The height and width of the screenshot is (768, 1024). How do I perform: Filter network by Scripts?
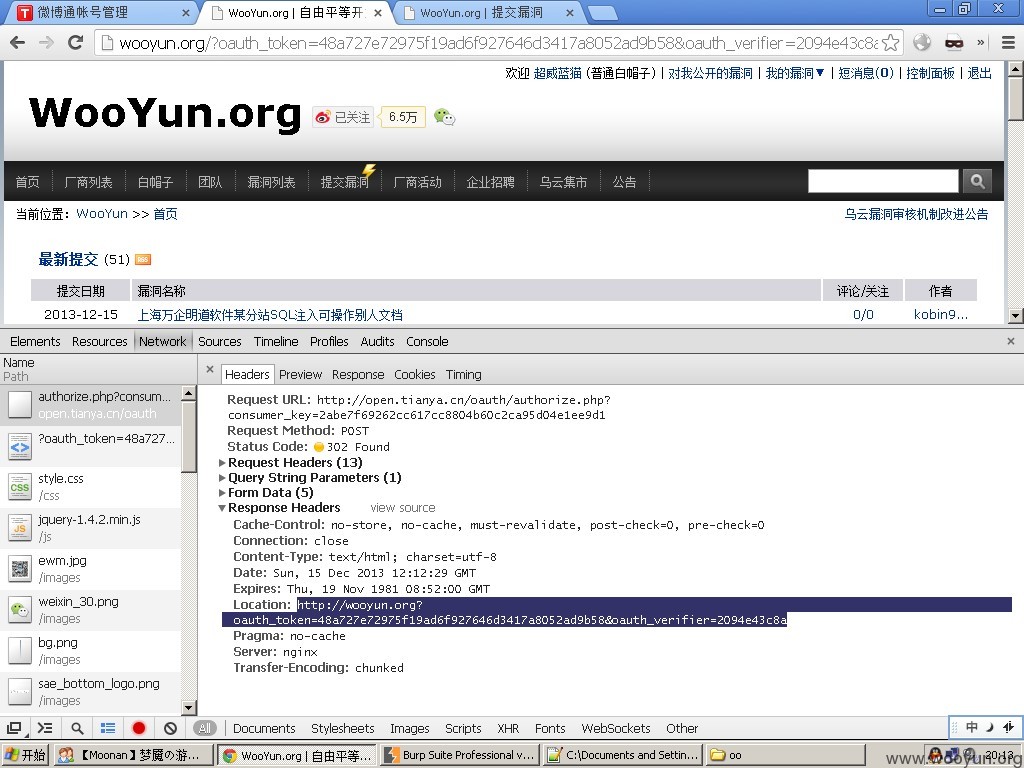(463, 728)
